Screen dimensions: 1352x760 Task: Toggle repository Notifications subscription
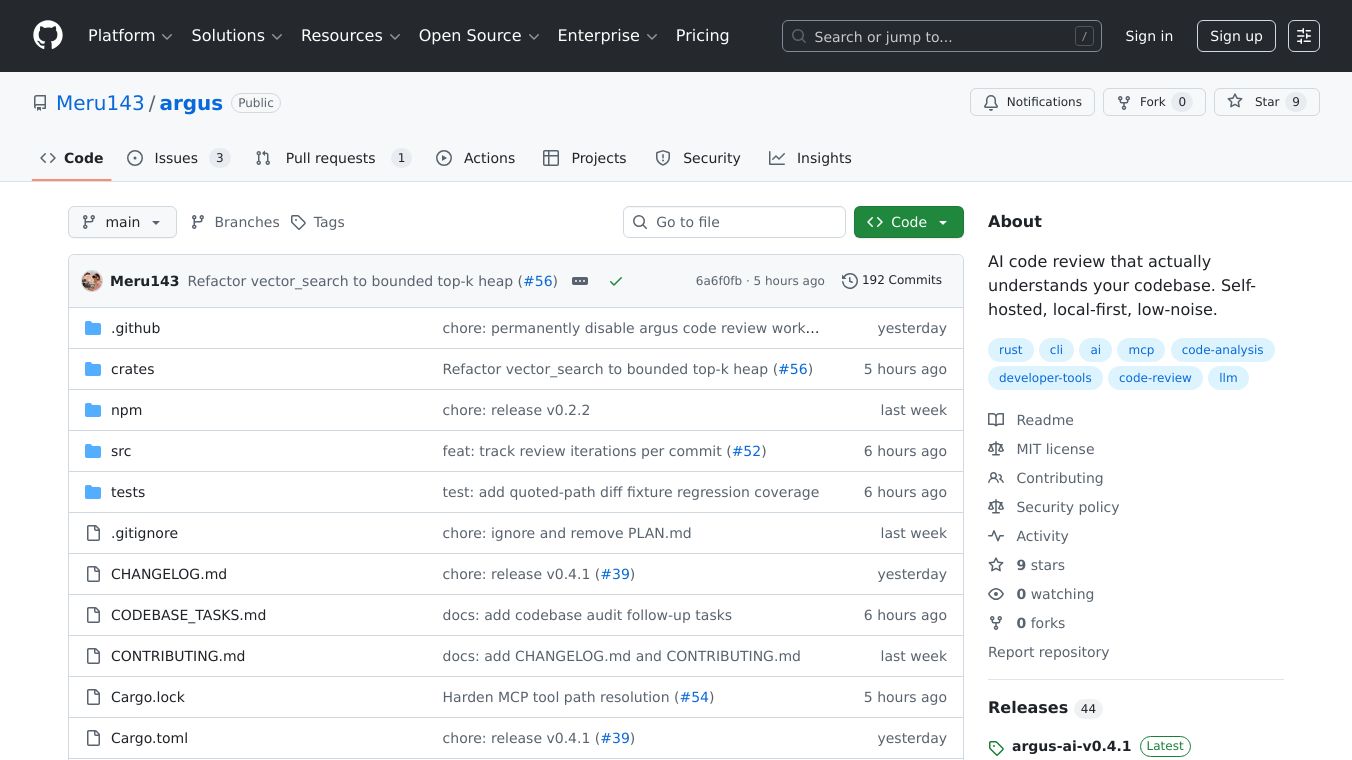pyautogui.click(x=1032, y=102)
